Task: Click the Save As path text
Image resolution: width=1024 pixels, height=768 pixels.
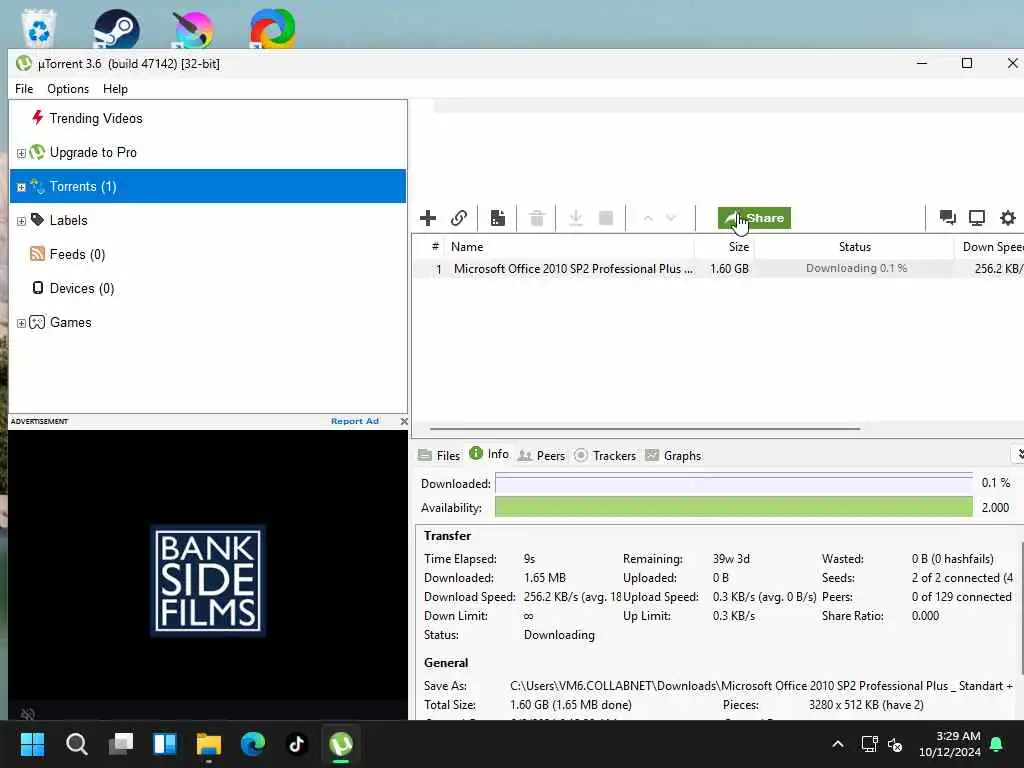Action: 761,686
